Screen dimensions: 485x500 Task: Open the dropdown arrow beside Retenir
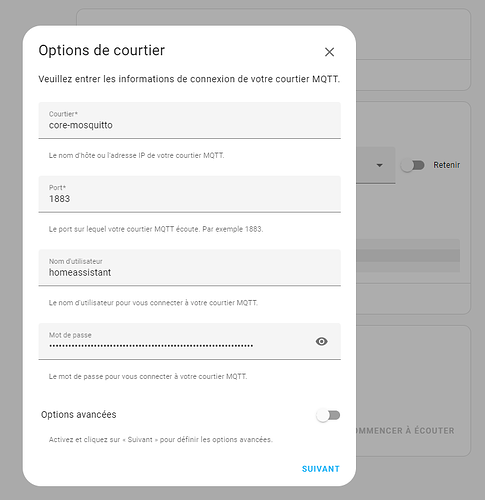(379, 165)
